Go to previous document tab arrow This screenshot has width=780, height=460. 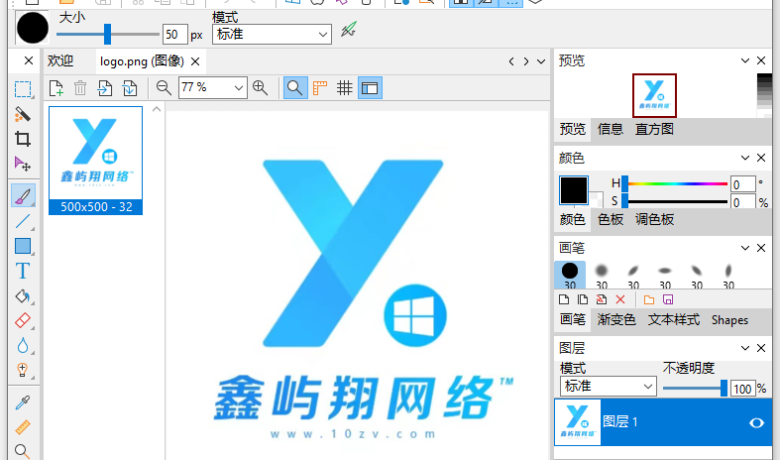pyautogui.click(x=511, y=62)
